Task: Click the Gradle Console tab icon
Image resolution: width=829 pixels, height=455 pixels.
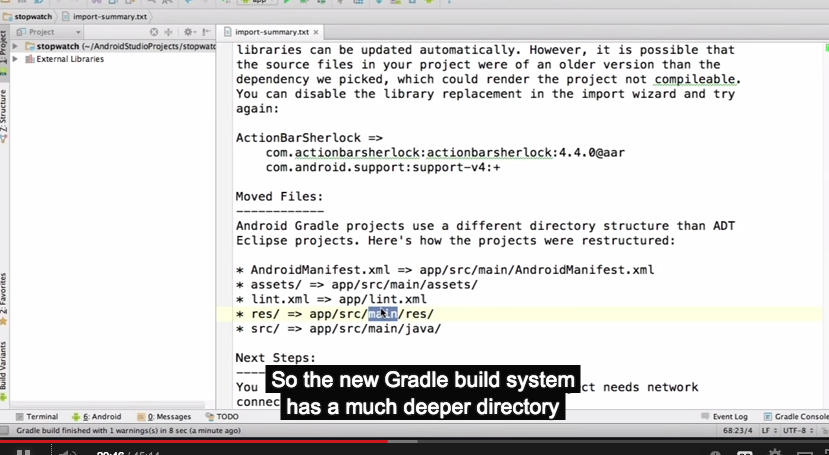Action: (x=768, y=416)
